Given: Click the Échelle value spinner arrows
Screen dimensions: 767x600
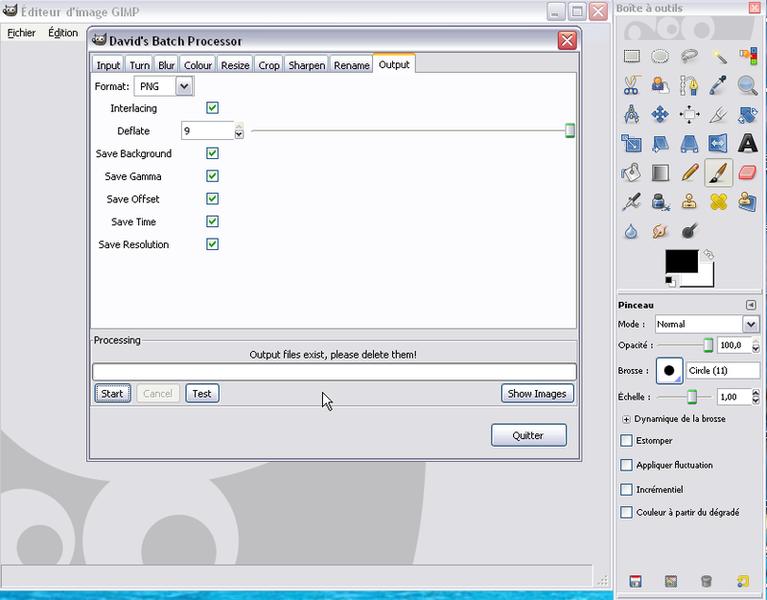Looking at the screenshot, I should [756, 397].
